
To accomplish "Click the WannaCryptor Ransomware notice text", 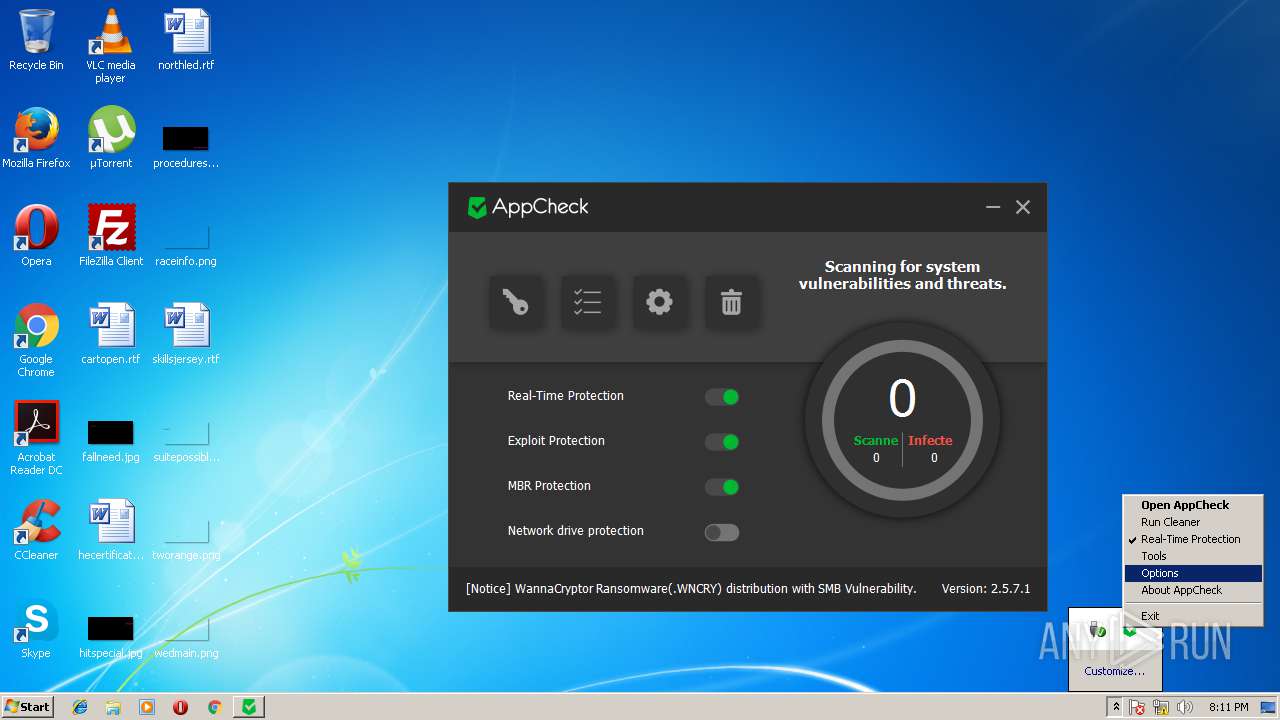I will pyautogui.click(x=691, y=589).
